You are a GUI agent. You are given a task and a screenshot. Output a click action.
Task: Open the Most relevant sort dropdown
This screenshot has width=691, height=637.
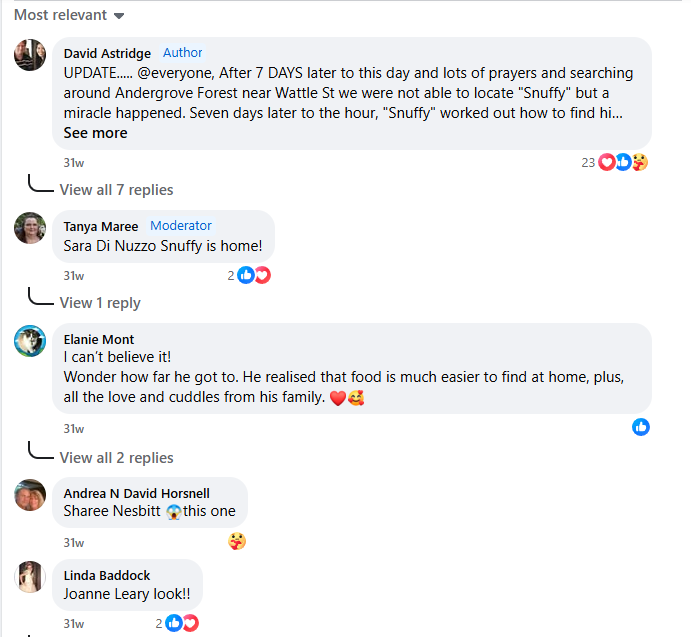69,15
